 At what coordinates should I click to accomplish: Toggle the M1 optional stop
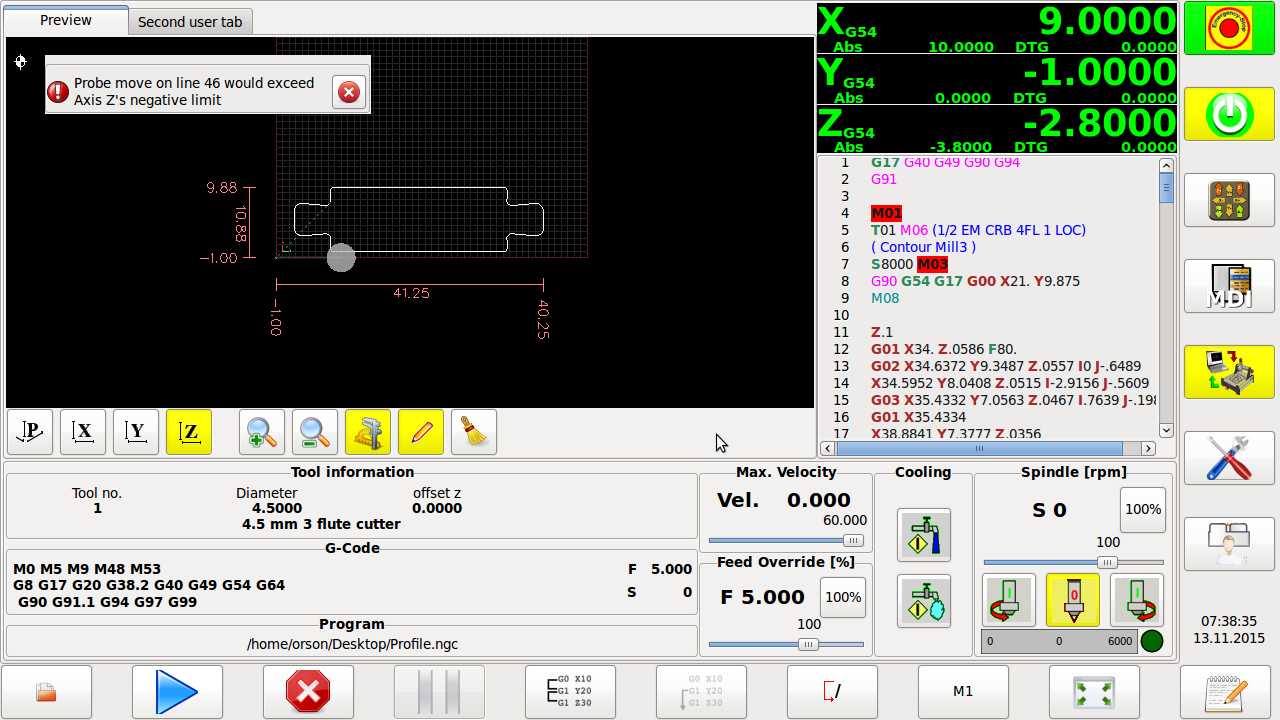(963, 691)
